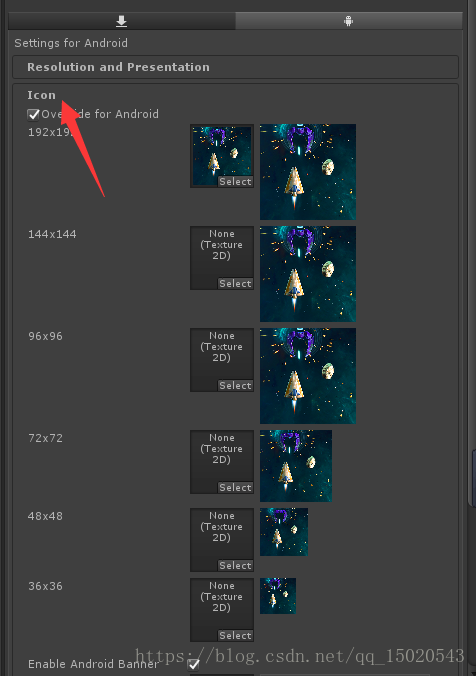The height and width of the screenshot is (676, 476).
Task: Click the 192x192 icon preview image
Action: point(308,172)
